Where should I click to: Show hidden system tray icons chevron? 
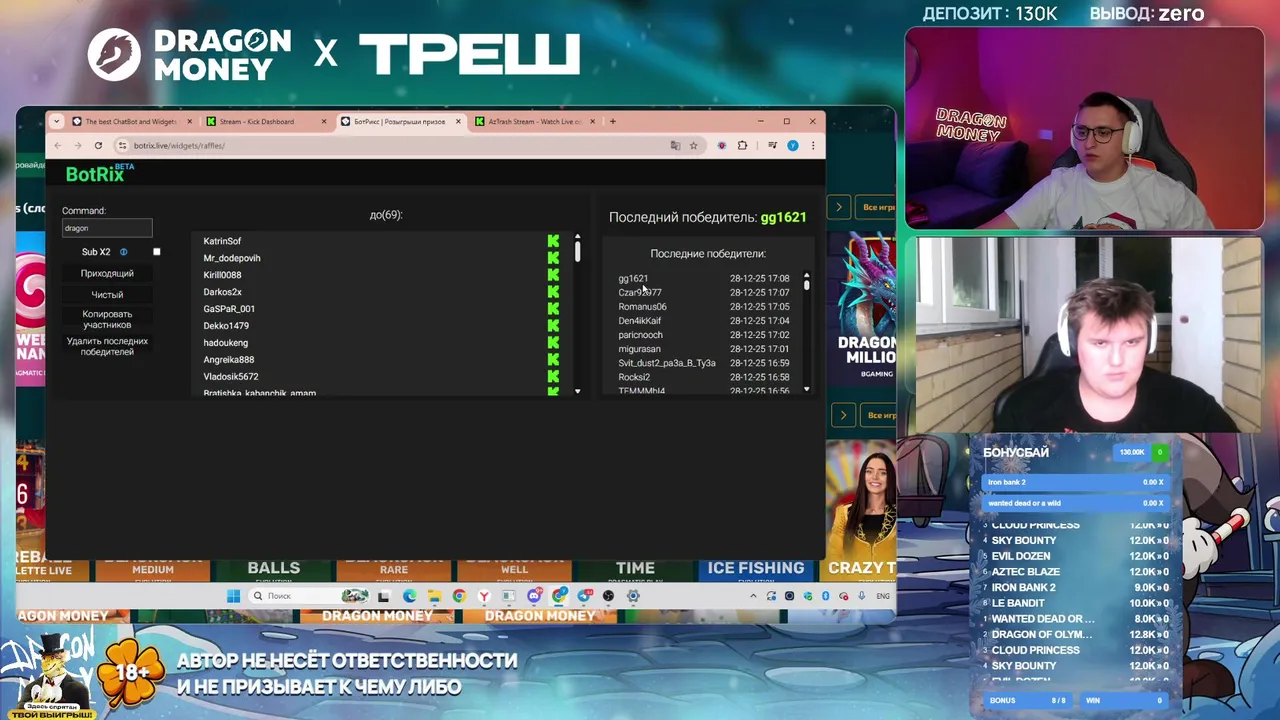pos(753,596)
